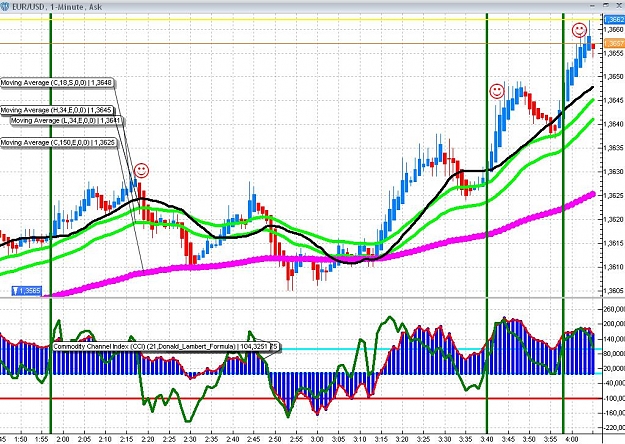Click the 4:00 time axis label
625x444 pixels.
pyautogui.click(x=572, y=439)
